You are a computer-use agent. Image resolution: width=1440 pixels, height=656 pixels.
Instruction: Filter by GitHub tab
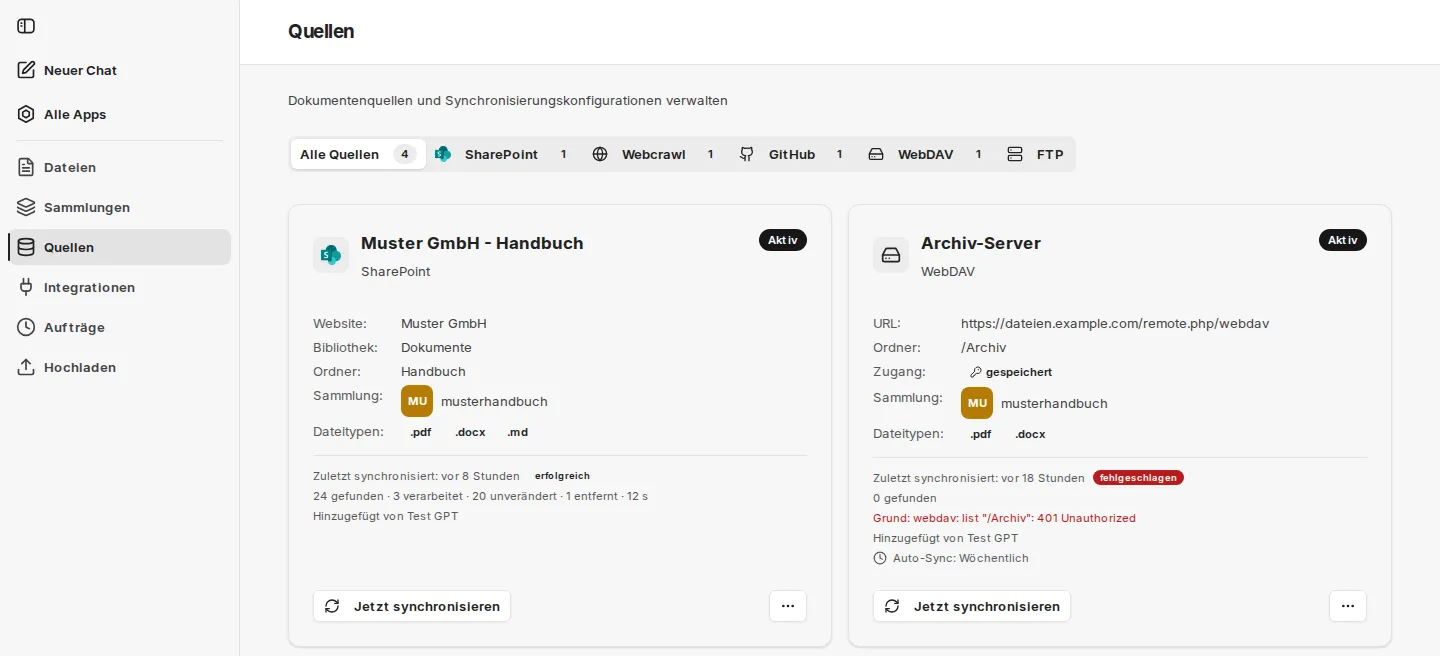(x=794, y=154)
